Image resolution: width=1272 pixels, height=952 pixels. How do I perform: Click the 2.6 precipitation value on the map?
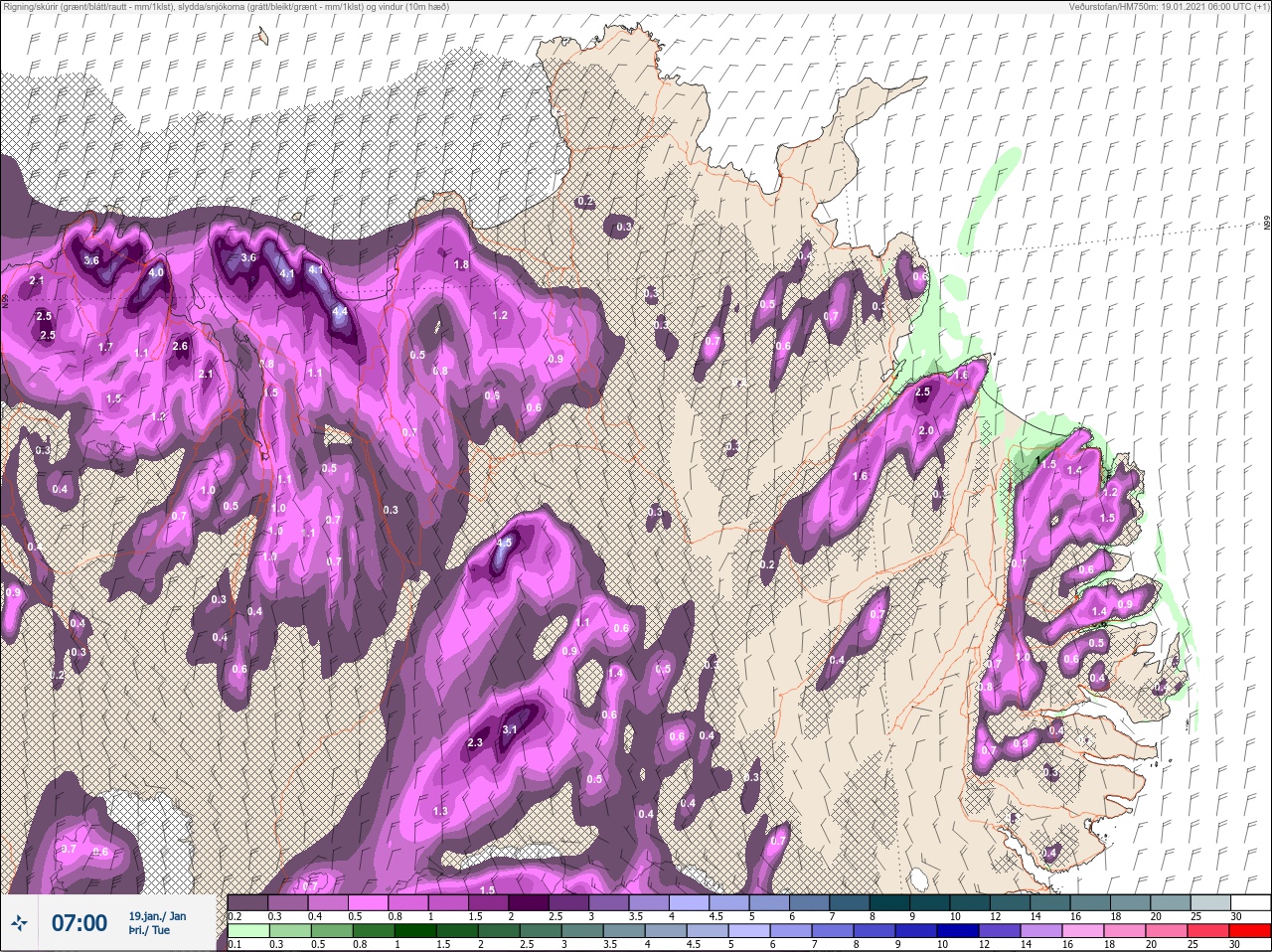pos(180,346)
